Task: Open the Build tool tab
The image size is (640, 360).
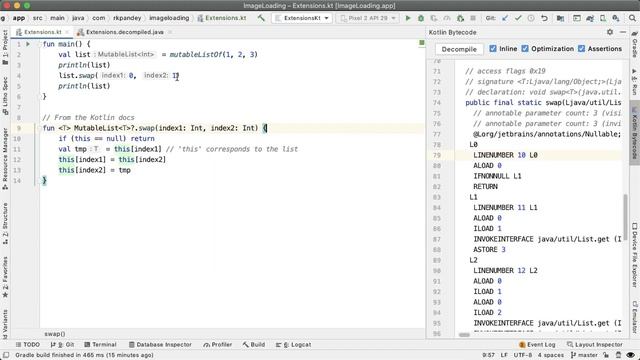Action: point(253,344)
